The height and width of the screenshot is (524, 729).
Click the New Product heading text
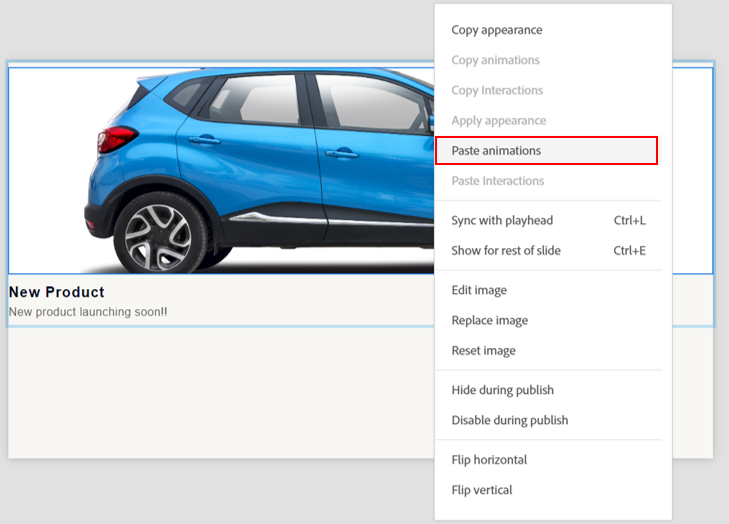[57, 292]
